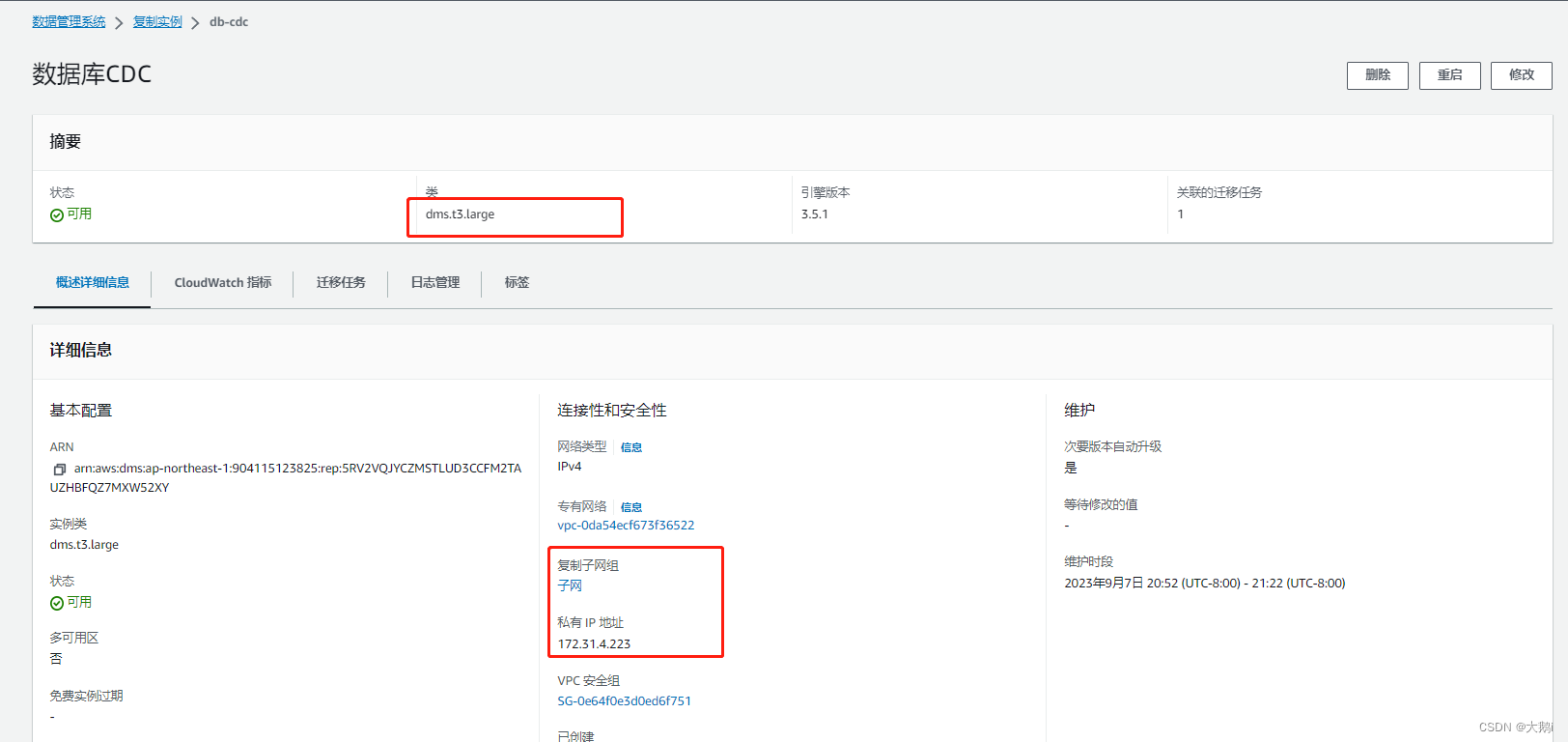Click the ARN text string
Viewport: 1568px width, 742px height.
(286, 478)
